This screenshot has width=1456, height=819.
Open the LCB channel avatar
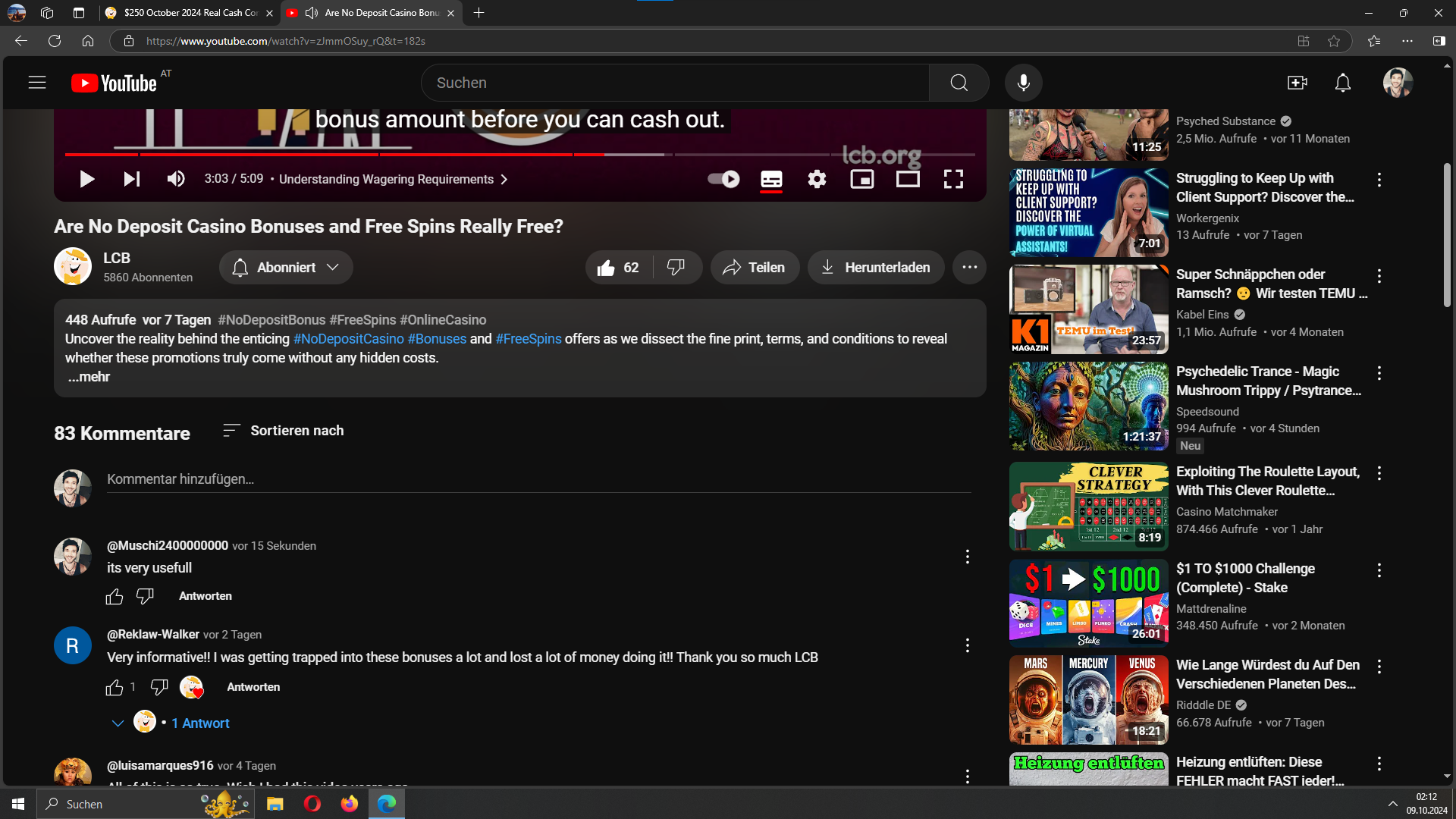pos(73,267)
